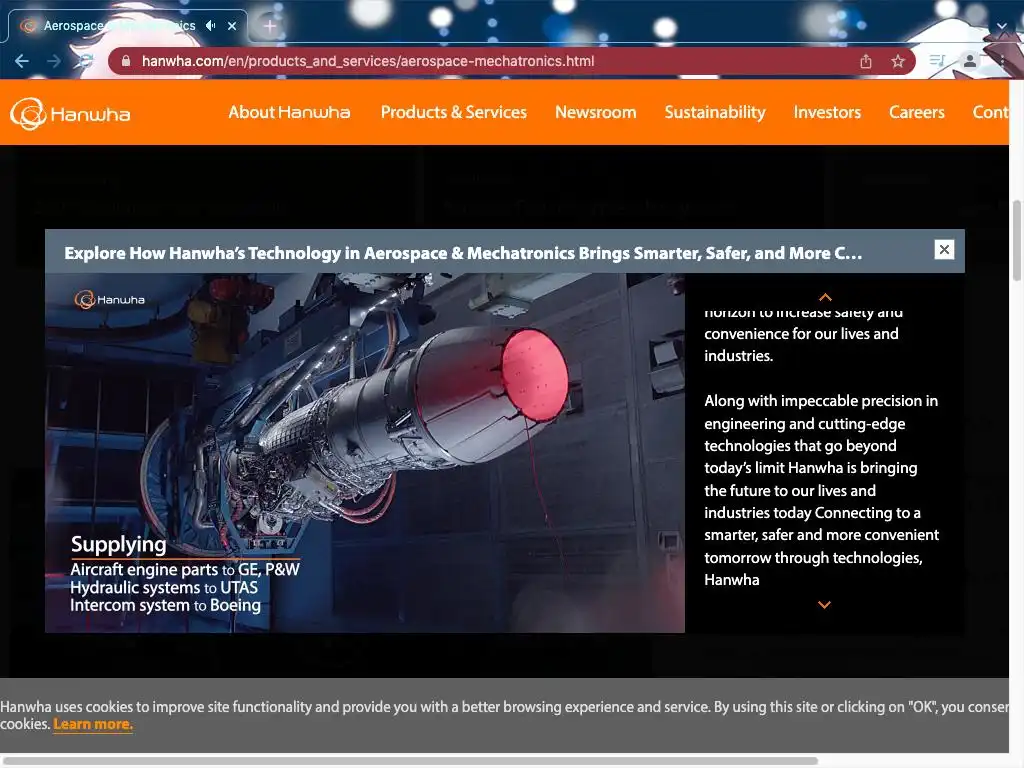Click 'Intercom system to Boeing' caption
The width and height of the screenshot is (1024, 768).
165,605
